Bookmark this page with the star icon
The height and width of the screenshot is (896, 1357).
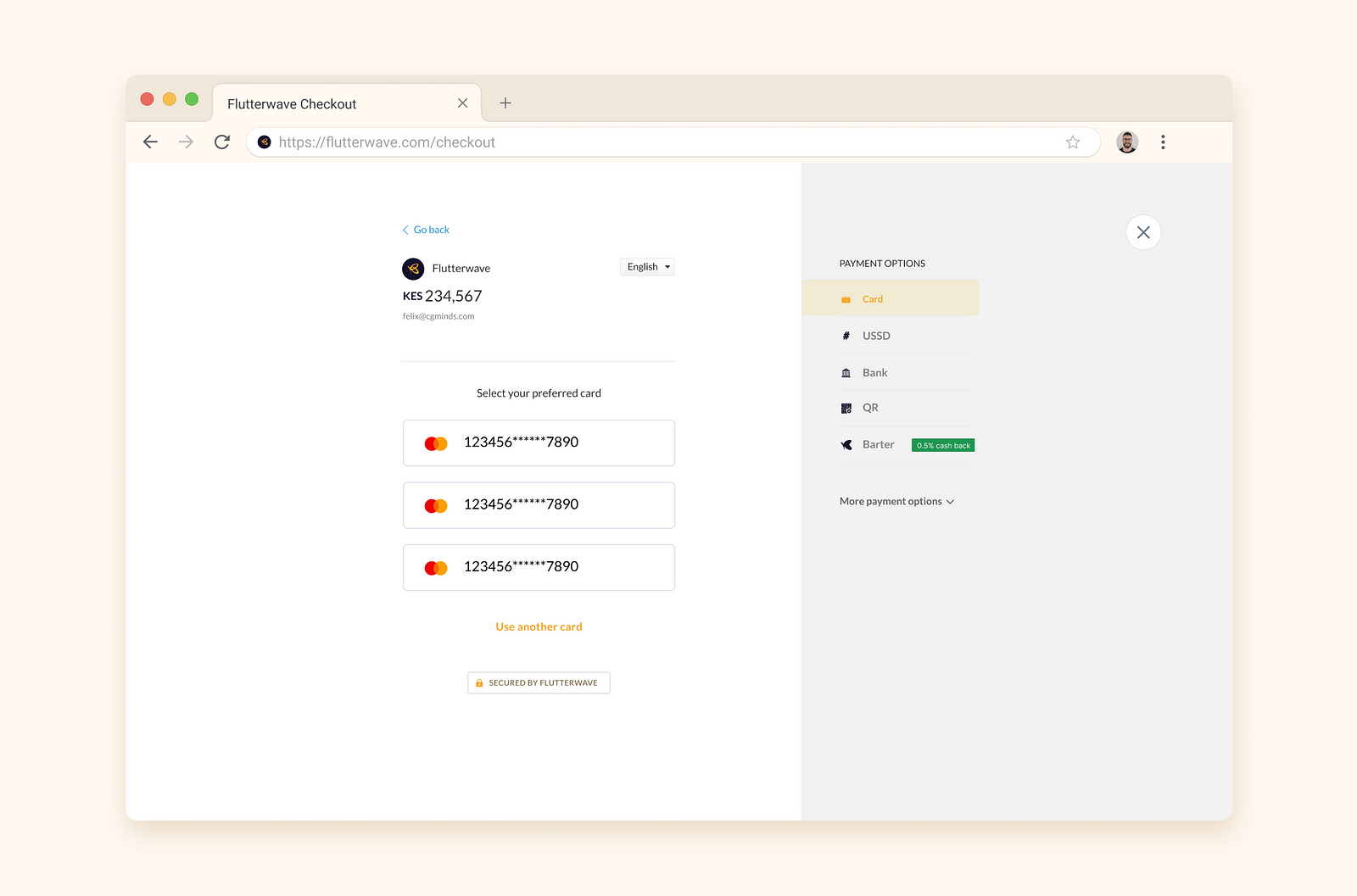[1073, 142]
